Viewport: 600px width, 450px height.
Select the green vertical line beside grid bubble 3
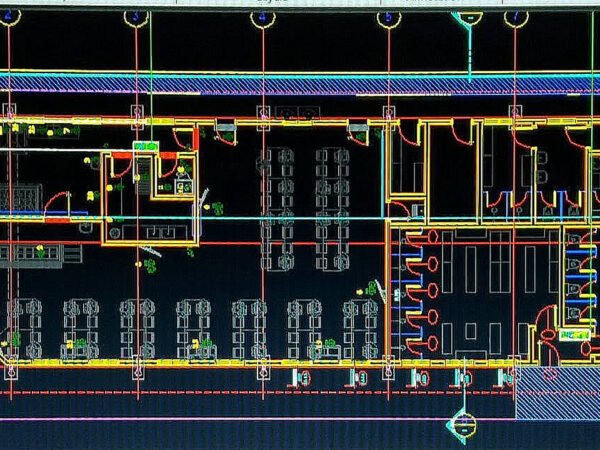151,77
